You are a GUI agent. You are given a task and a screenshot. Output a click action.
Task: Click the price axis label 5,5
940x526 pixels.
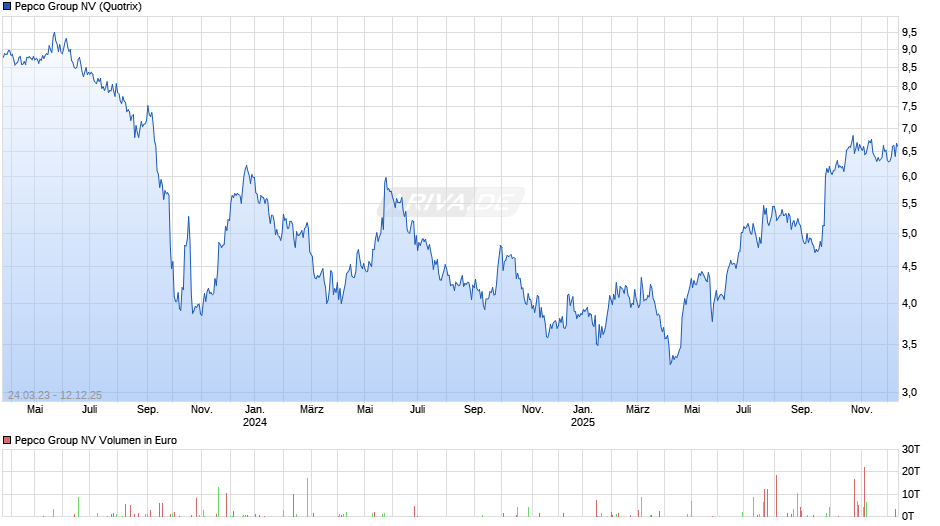(909, 204)
